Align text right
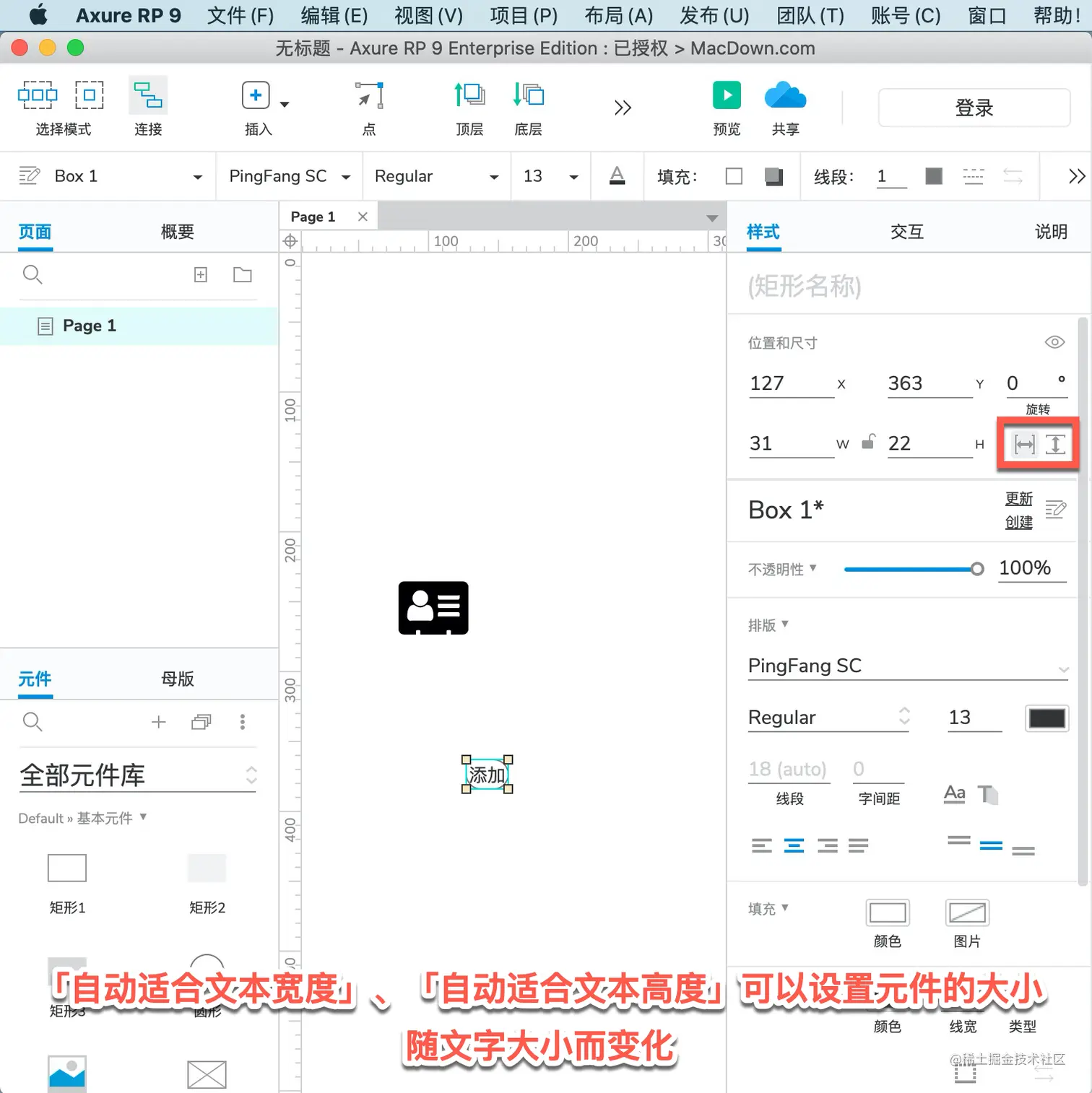Viewport: 1092px width, 1093px height. pyautogui.click(x=827, y=845)
